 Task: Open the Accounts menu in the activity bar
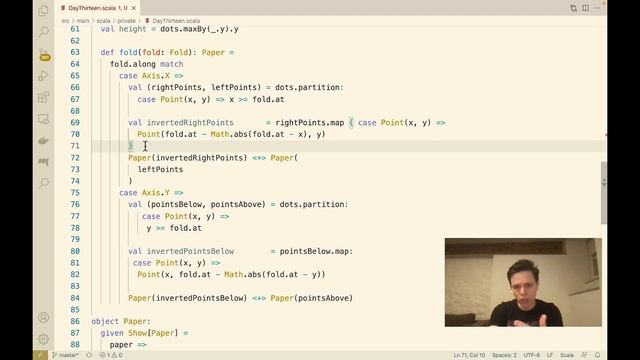[43, 317]
